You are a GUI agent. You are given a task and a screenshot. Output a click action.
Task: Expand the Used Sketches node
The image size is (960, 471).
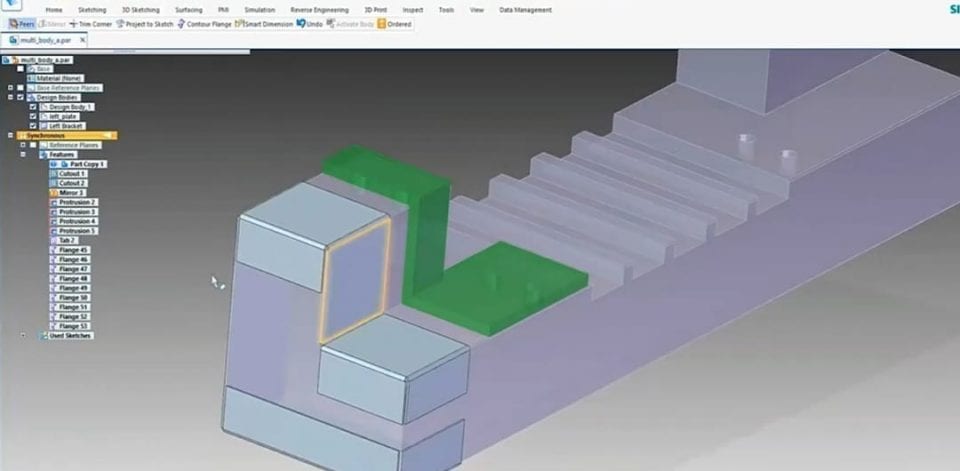(x=23, y=336)
